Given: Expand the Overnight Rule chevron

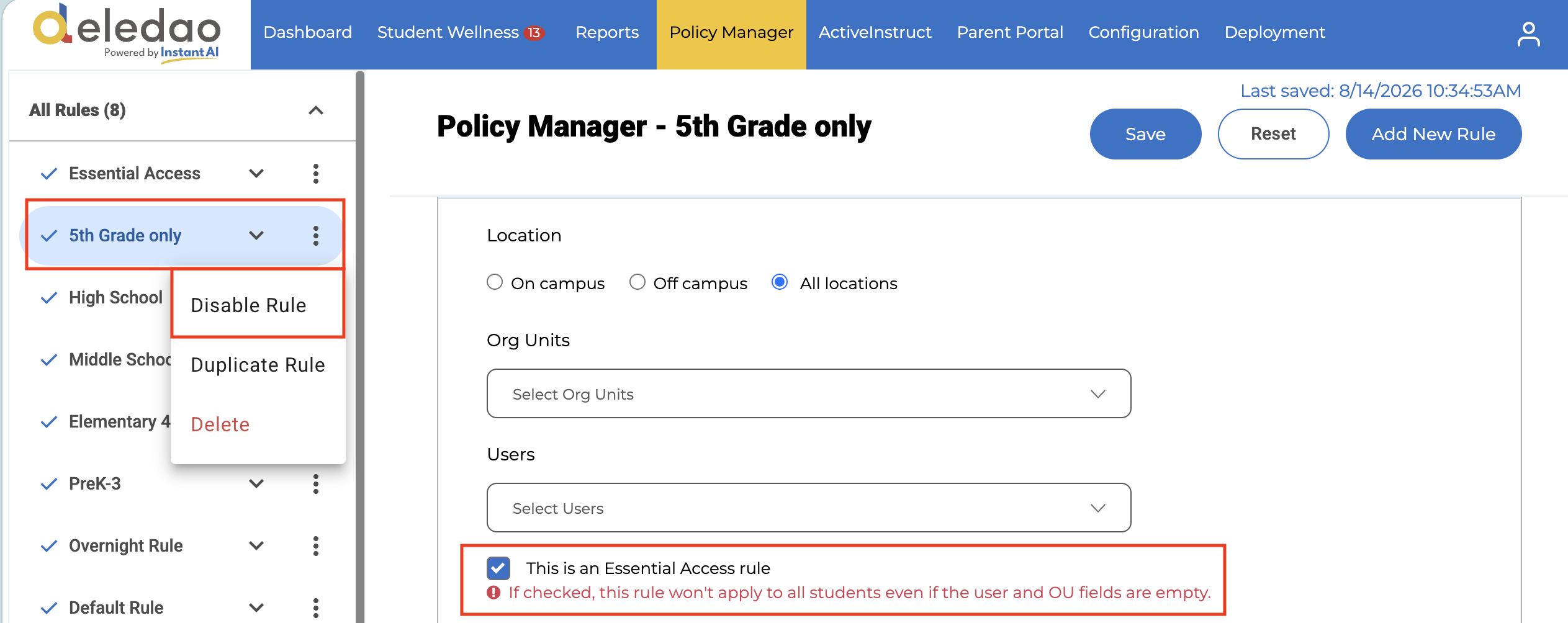Looking at the screenshot, I should (256, 545).
